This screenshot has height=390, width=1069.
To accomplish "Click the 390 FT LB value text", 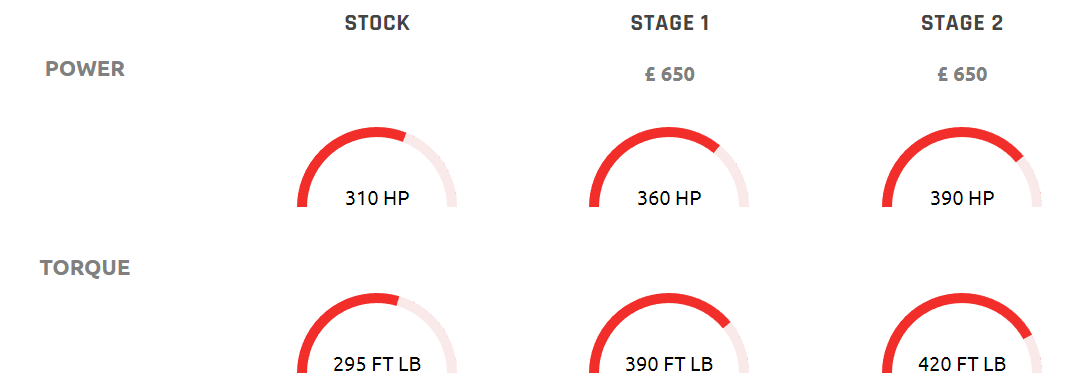I will 669,364.
